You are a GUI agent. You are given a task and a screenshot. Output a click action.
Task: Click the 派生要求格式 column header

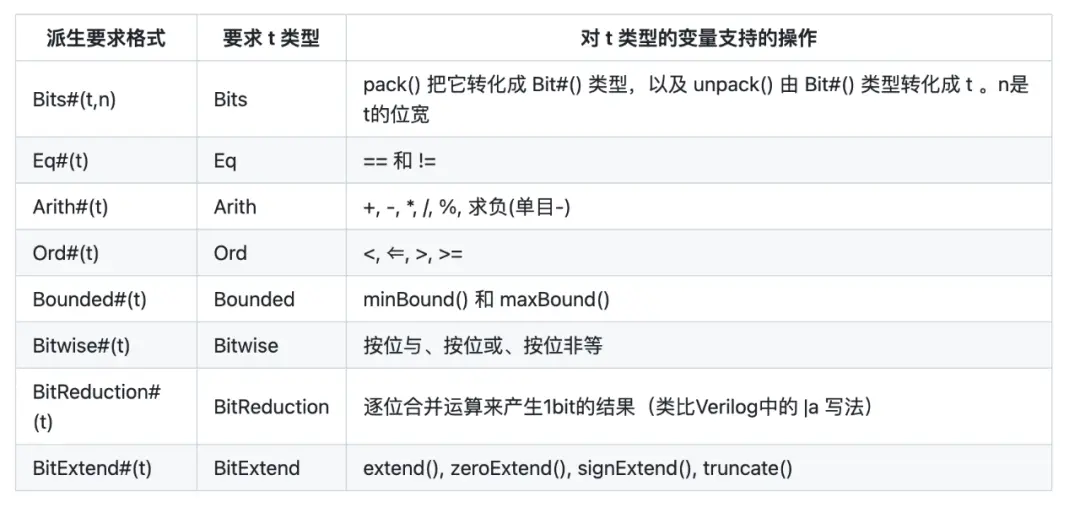pyautogui.click(x=106, y=39)
